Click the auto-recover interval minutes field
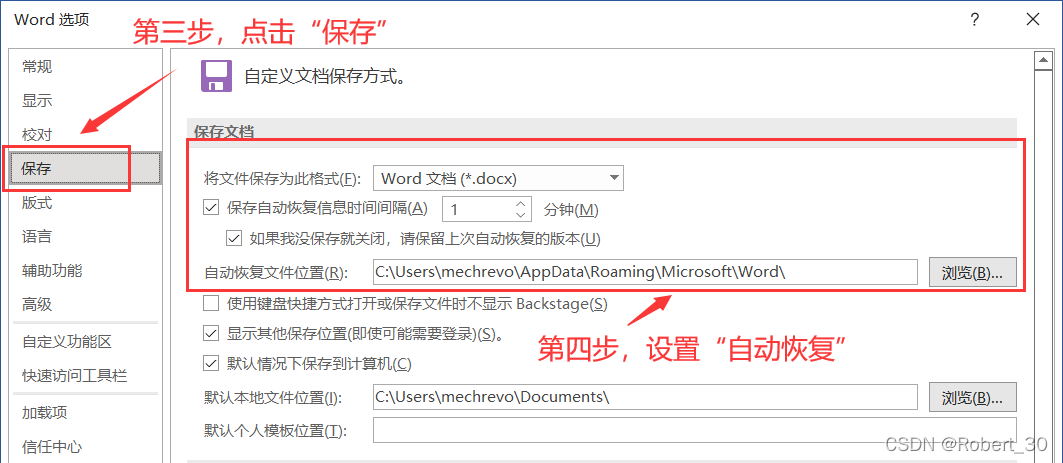The width and height of the screenshot is (1063, 463). pyautogui.click(x=478, y=209)
